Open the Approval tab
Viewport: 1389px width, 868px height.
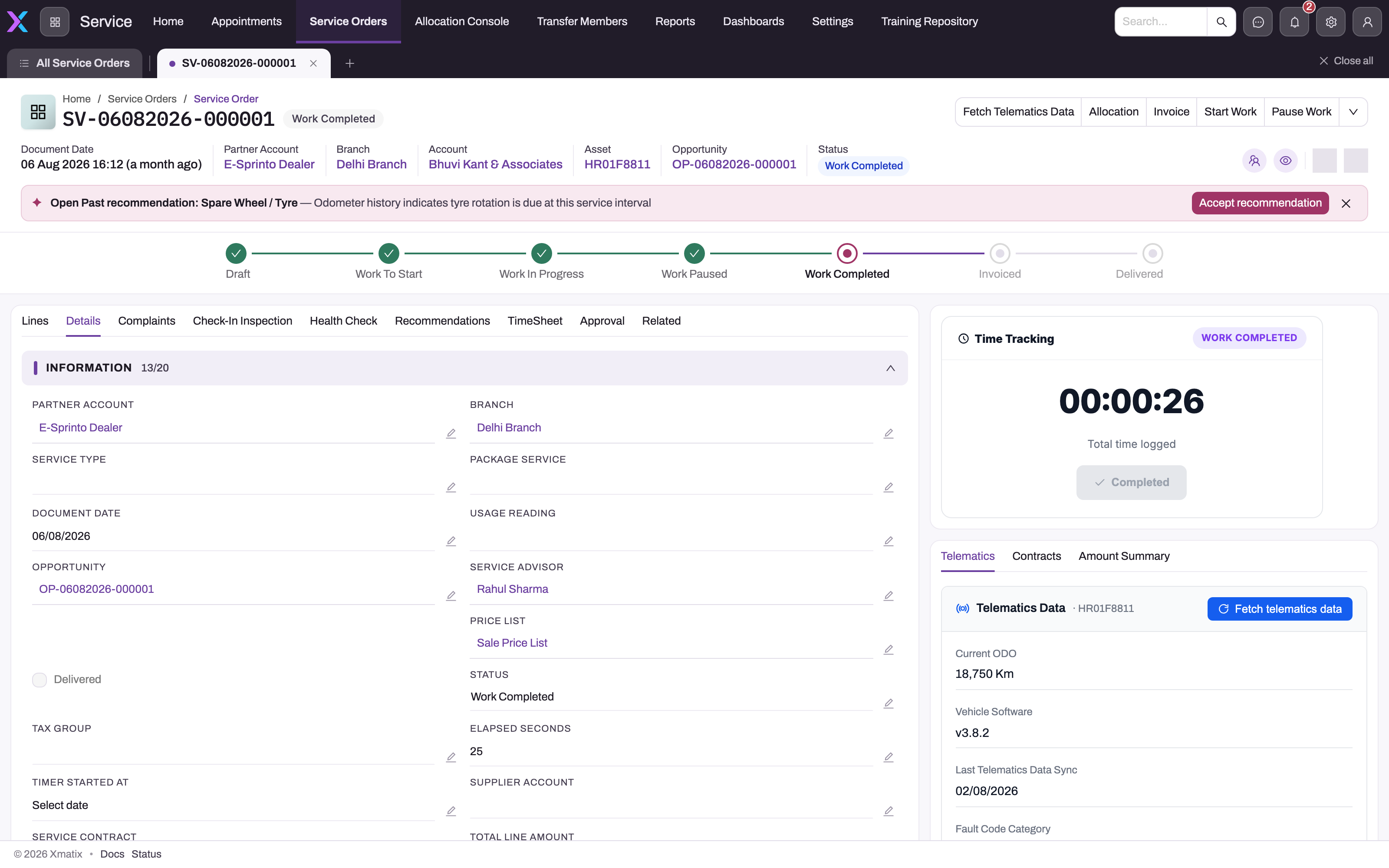[602, 321]
